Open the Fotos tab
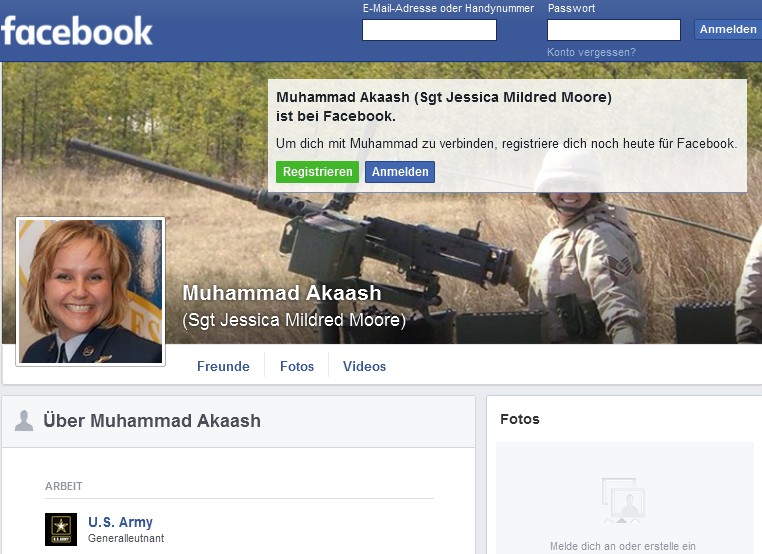The image size is (762, 554). coord(297,366)
